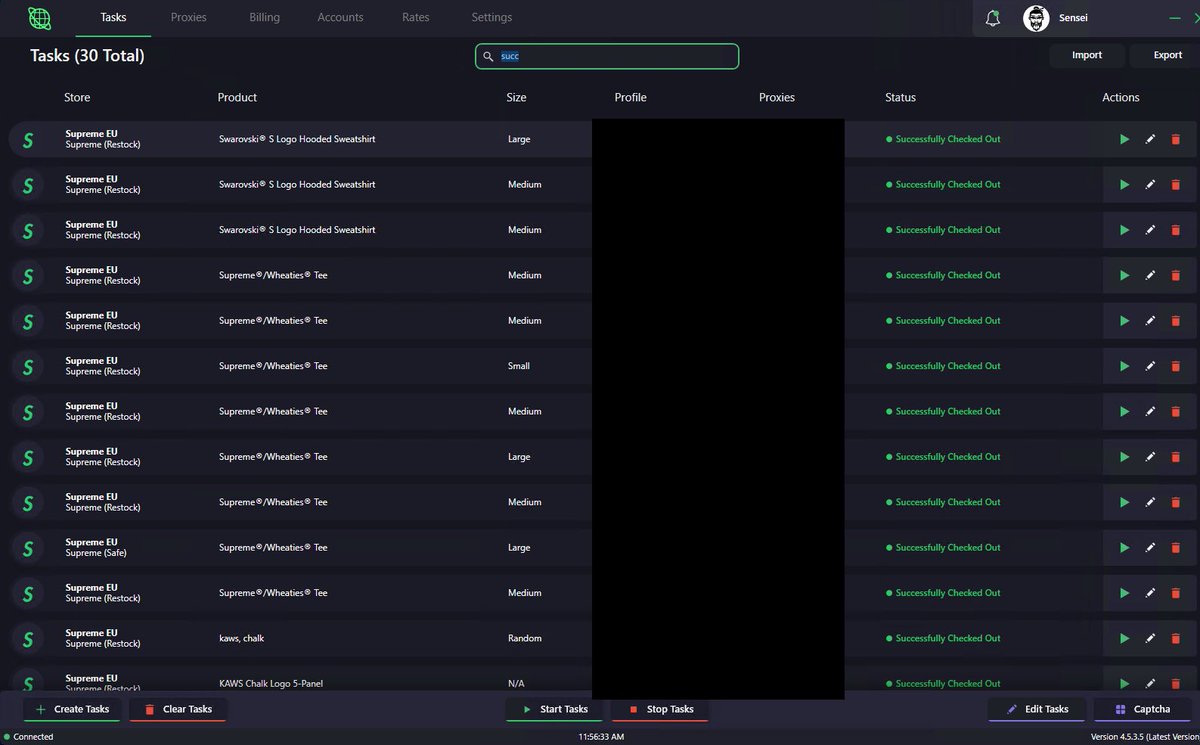Image resolution: width=1200 pixels, height=745 pixels.
Task: Click status of the kaws, chalk row
Action: point(943,638)
